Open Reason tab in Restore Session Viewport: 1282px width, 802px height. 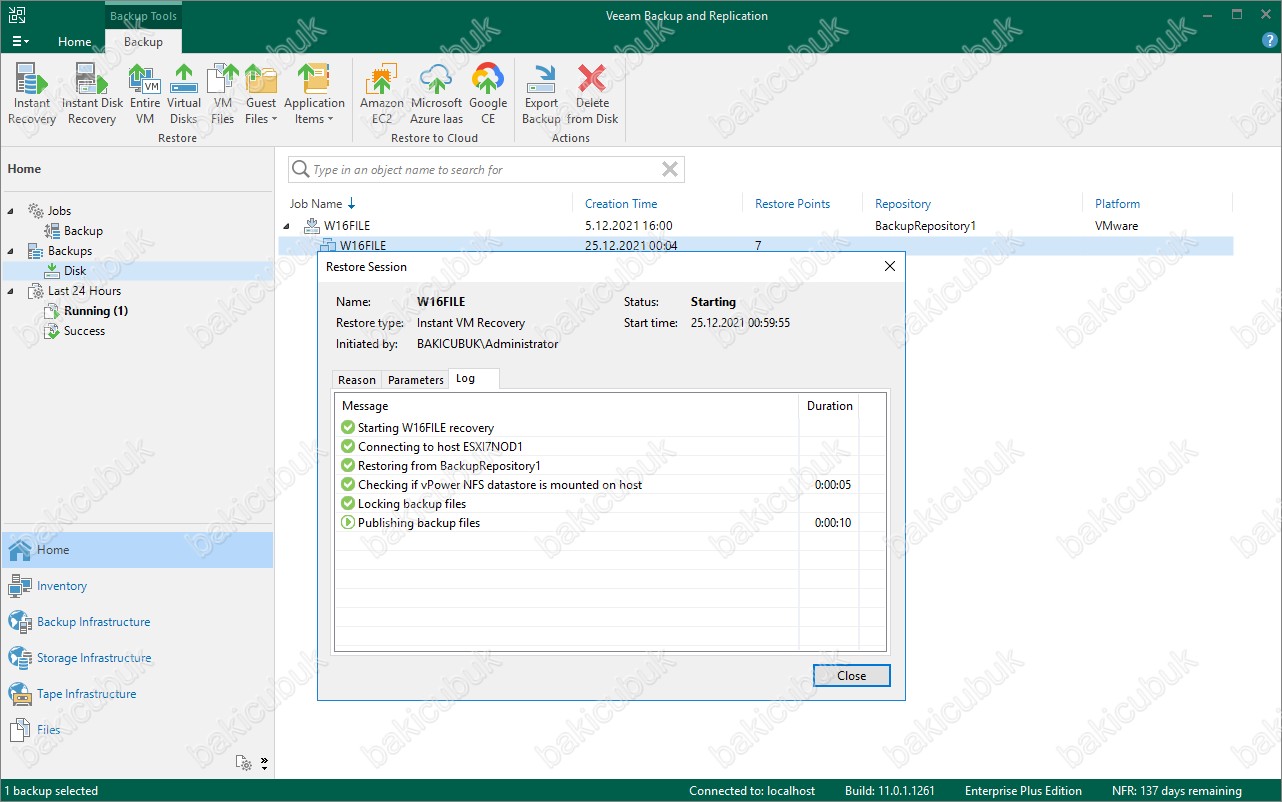[x=357, y=380]
